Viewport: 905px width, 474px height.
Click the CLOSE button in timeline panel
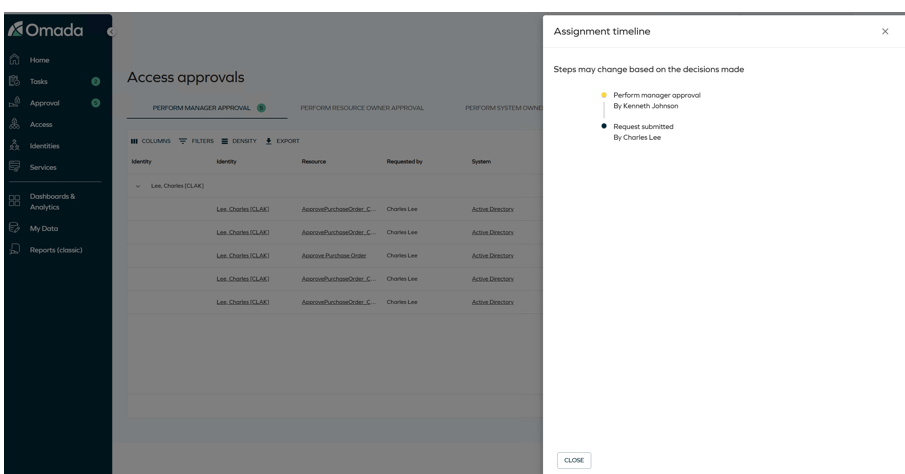(x=574, y=460)
